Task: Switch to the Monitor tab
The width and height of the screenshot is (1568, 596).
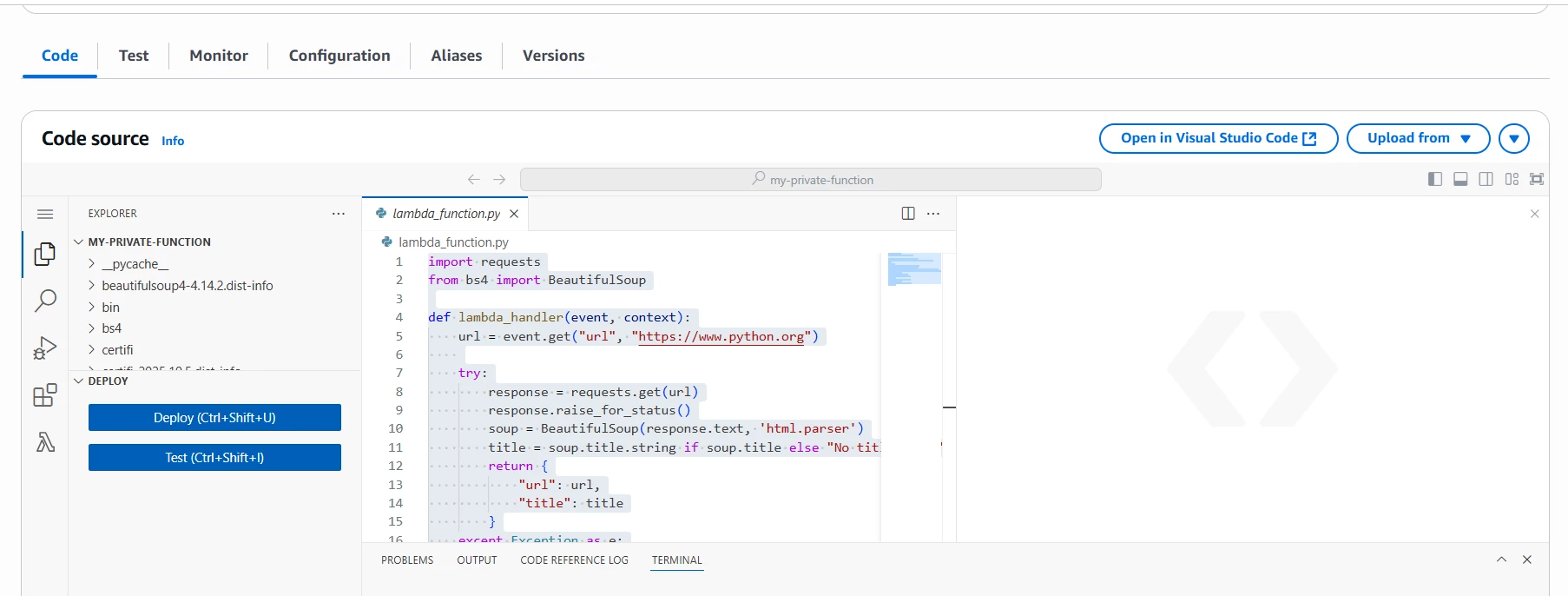Action: coord(219,56)
